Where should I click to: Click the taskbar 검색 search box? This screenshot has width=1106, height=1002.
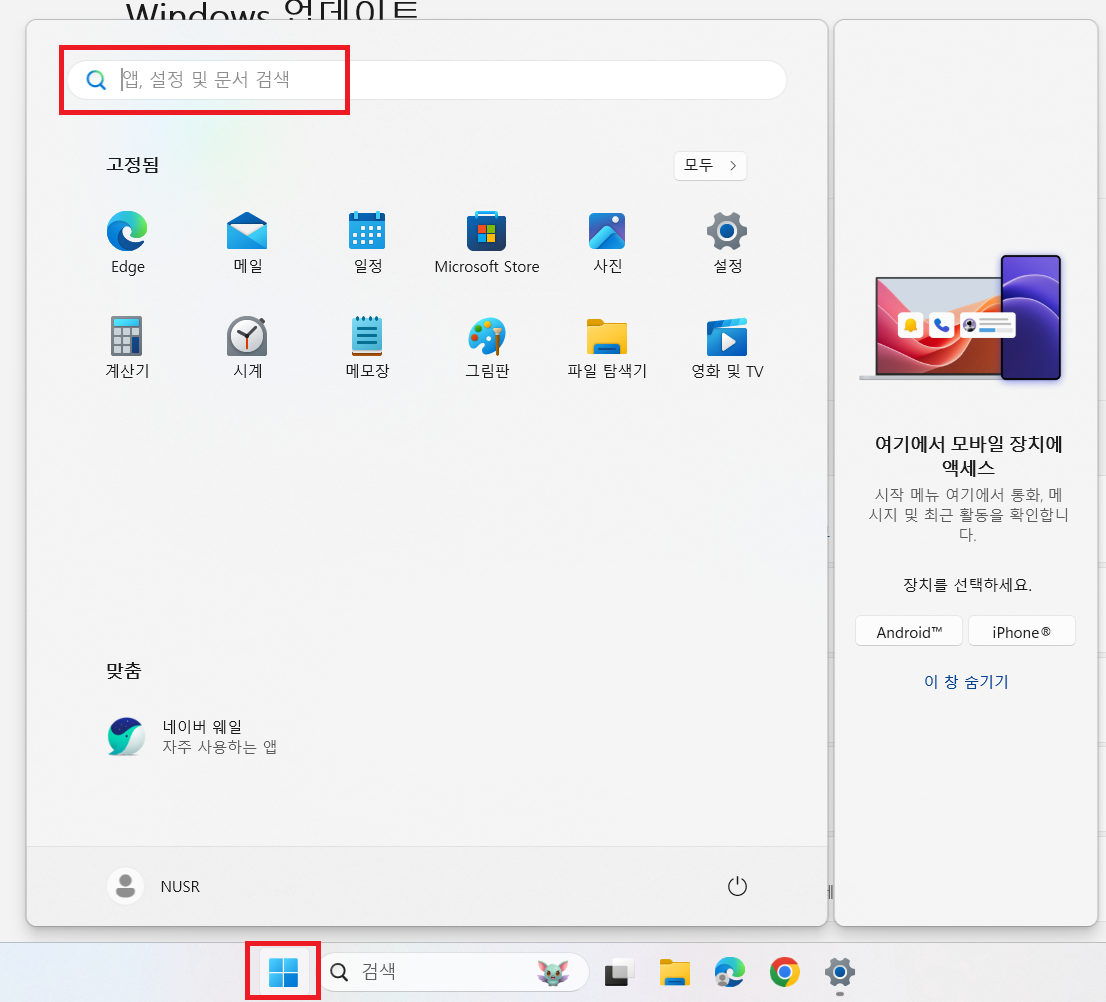[454, 972]
